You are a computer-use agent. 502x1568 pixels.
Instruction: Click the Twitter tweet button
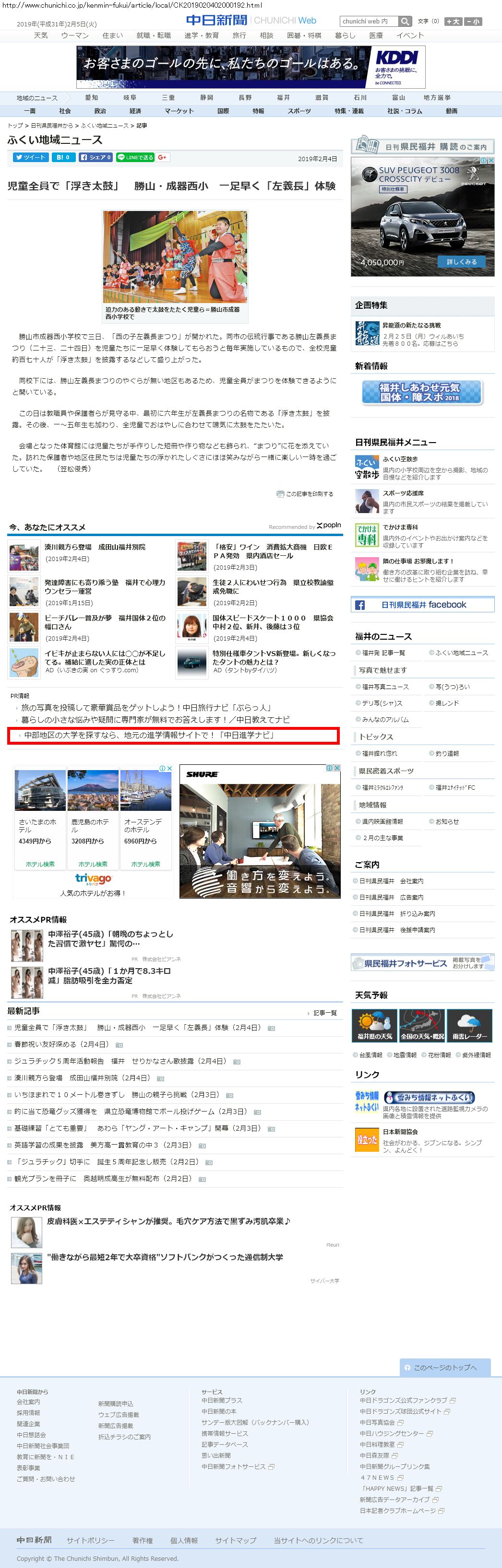(x=30, y=157)
